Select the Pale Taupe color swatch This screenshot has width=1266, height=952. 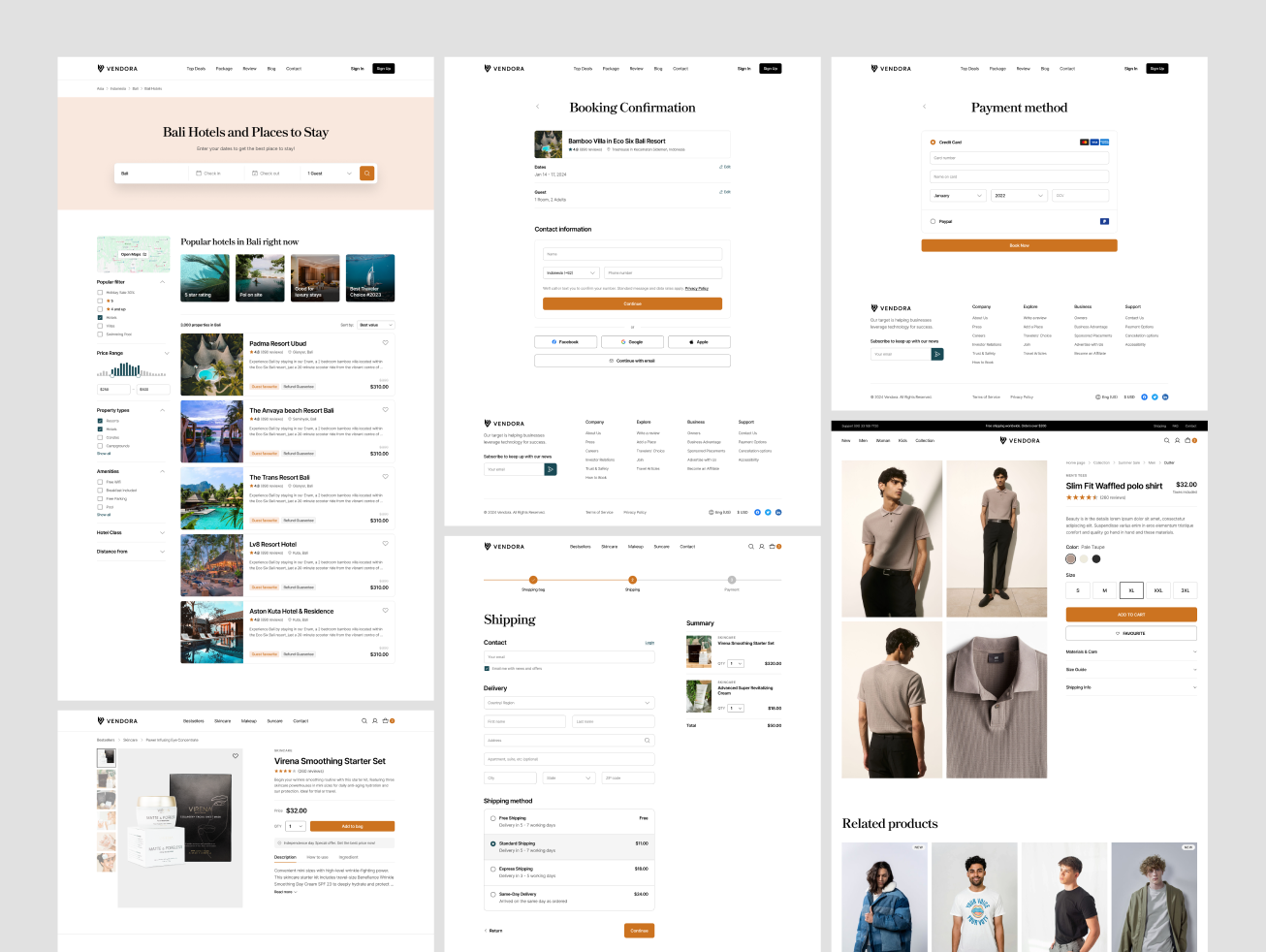click(1071, 558)
